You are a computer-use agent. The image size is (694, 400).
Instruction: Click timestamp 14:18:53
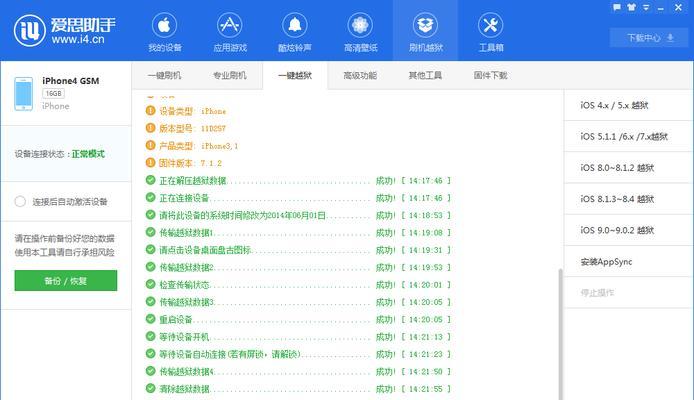(425, 215)
